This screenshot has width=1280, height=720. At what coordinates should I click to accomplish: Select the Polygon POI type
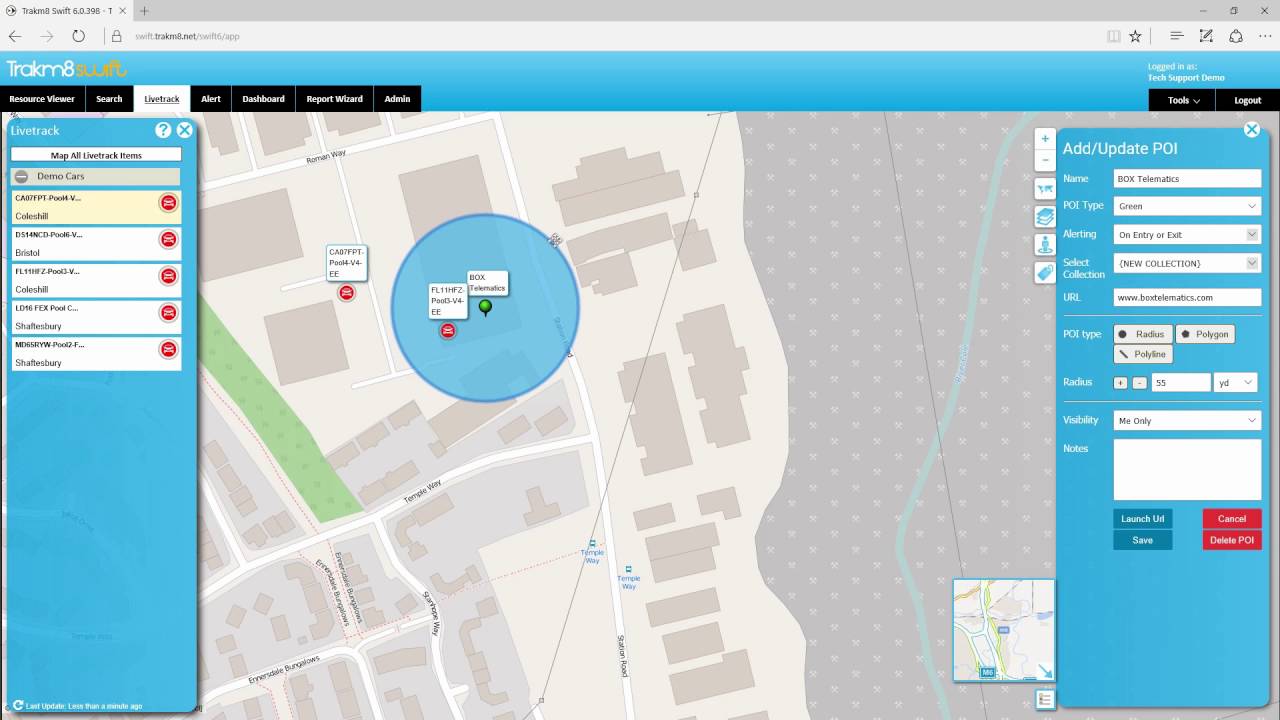pyautogui.click(x=1204, y=334)
